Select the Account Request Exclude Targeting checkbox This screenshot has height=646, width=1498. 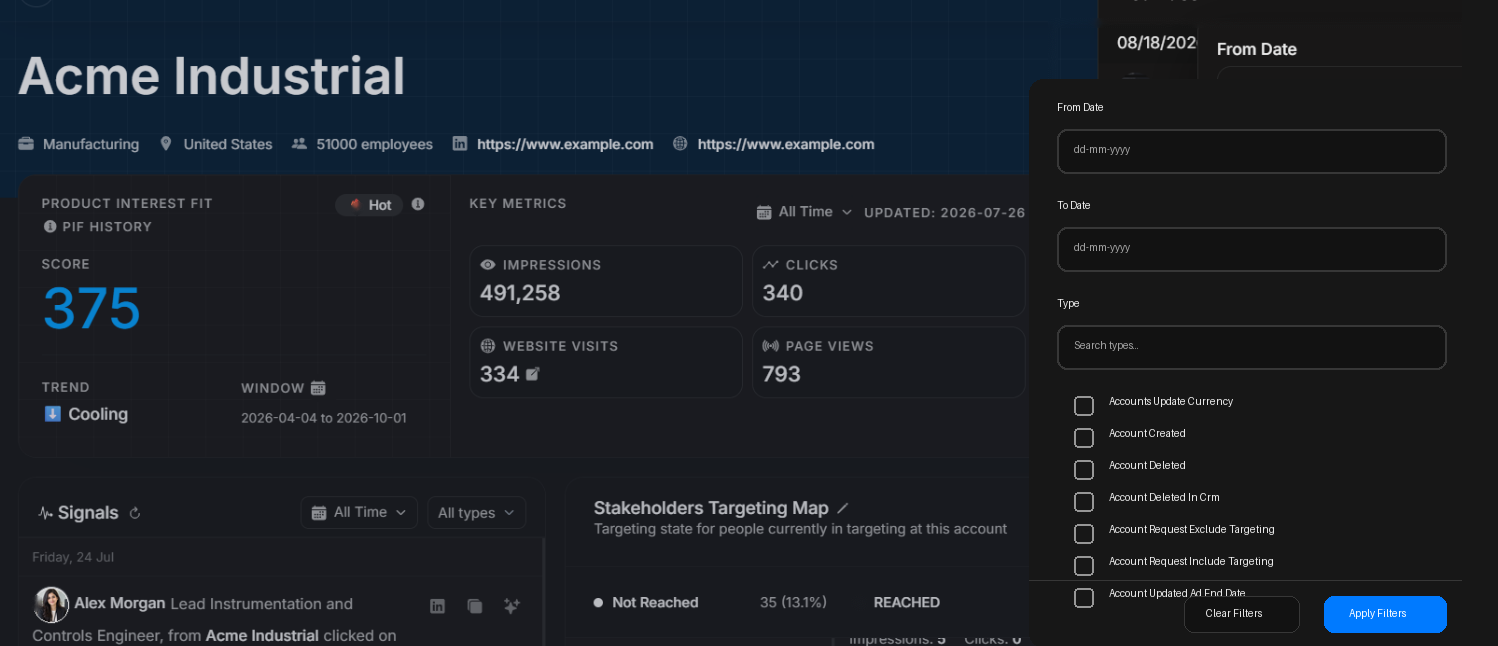click(x=1084, y=534)
